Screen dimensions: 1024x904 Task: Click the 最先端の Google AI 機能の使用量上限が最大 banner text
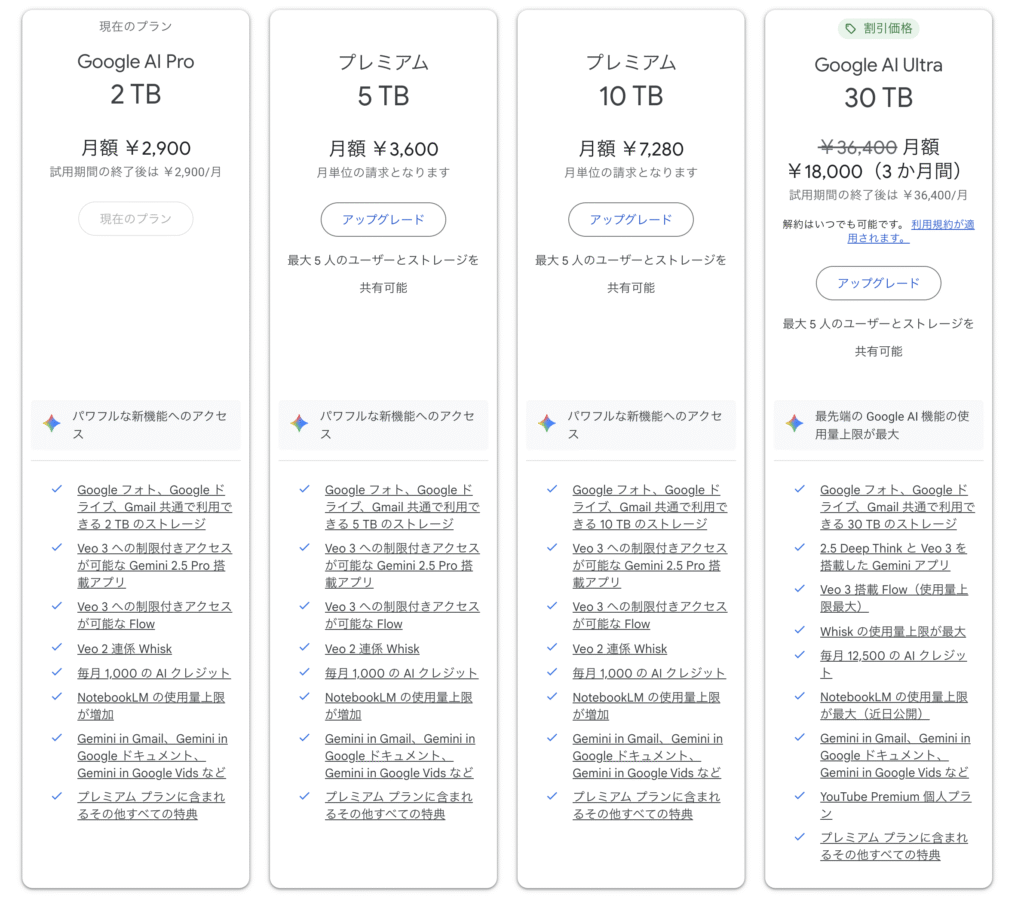(892, 425)
